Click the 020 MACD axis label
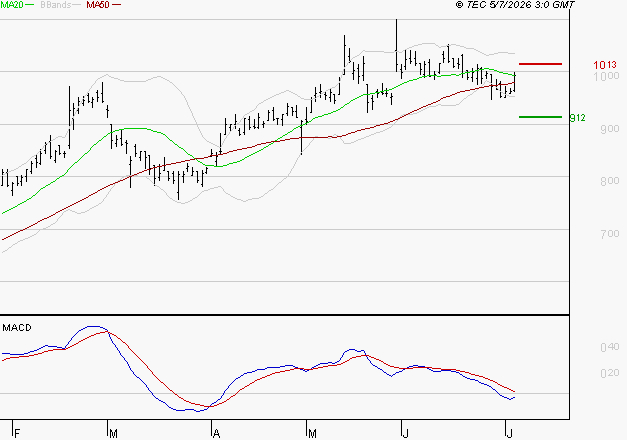 coord(609,373)
